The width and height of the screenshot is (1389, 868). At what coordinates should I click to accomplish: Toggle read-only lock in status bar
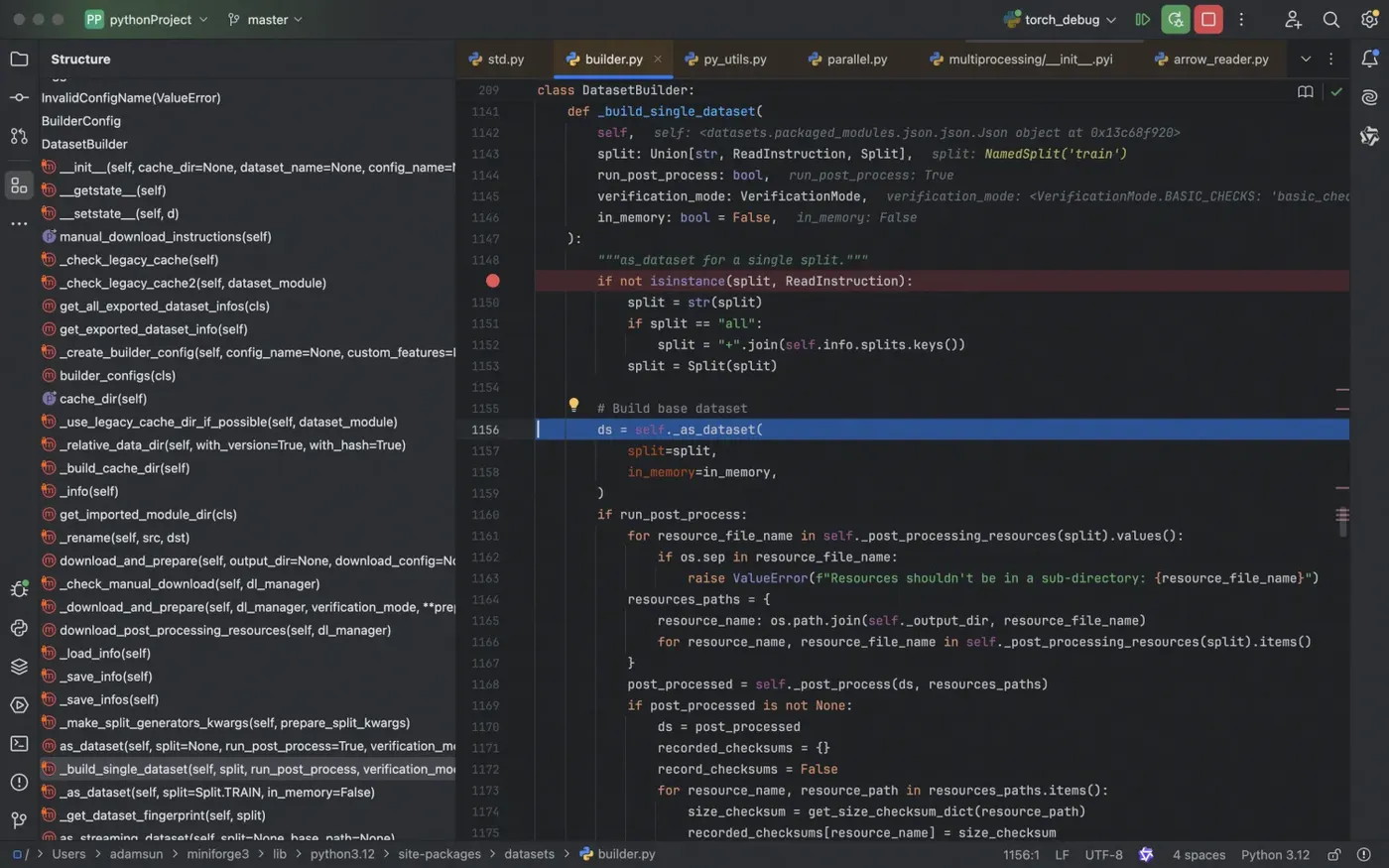pos(1334,854)
